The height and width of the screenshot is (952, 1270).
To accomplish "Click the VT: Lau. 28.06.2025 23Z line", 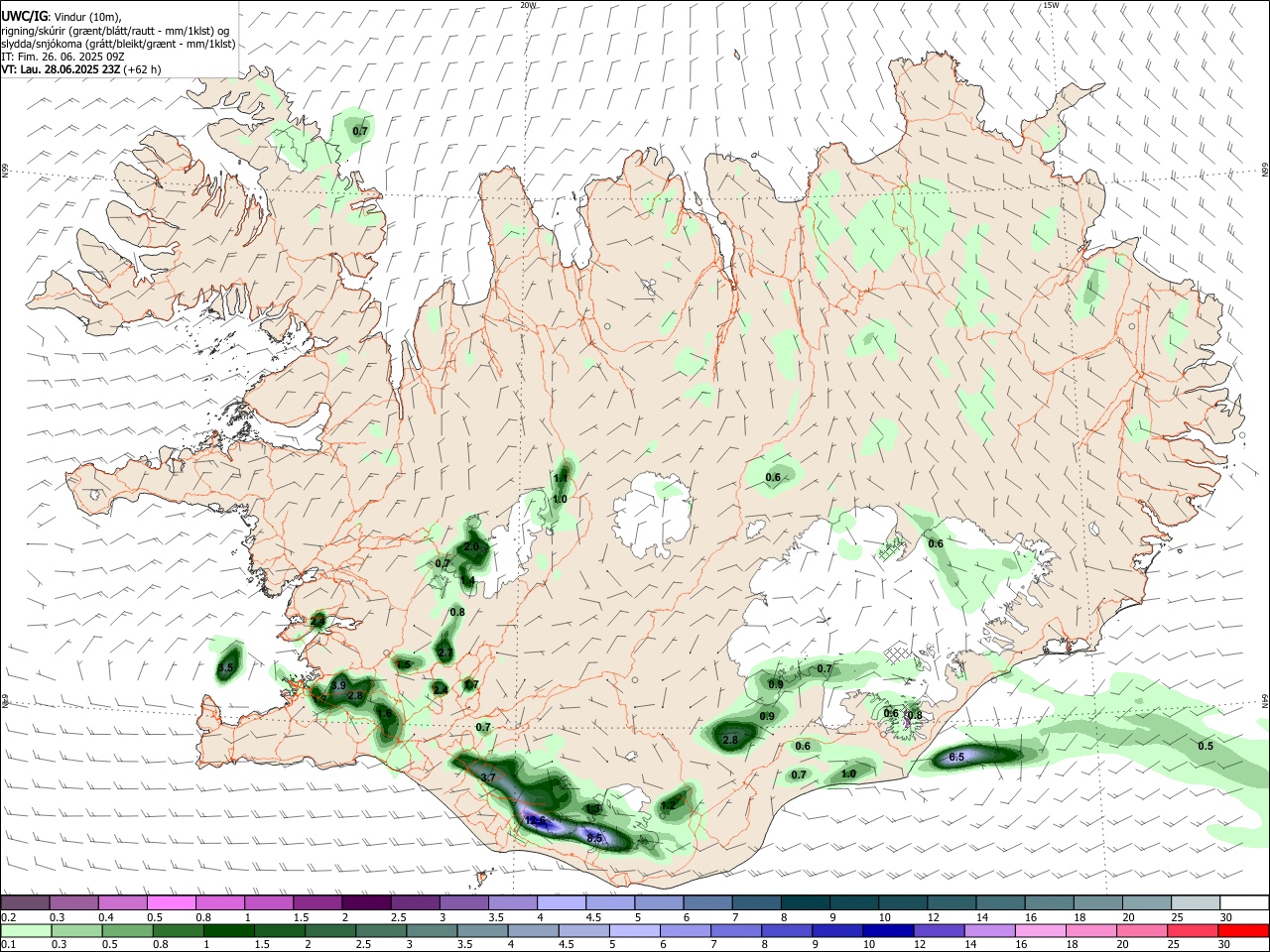I will coord(81,69).
